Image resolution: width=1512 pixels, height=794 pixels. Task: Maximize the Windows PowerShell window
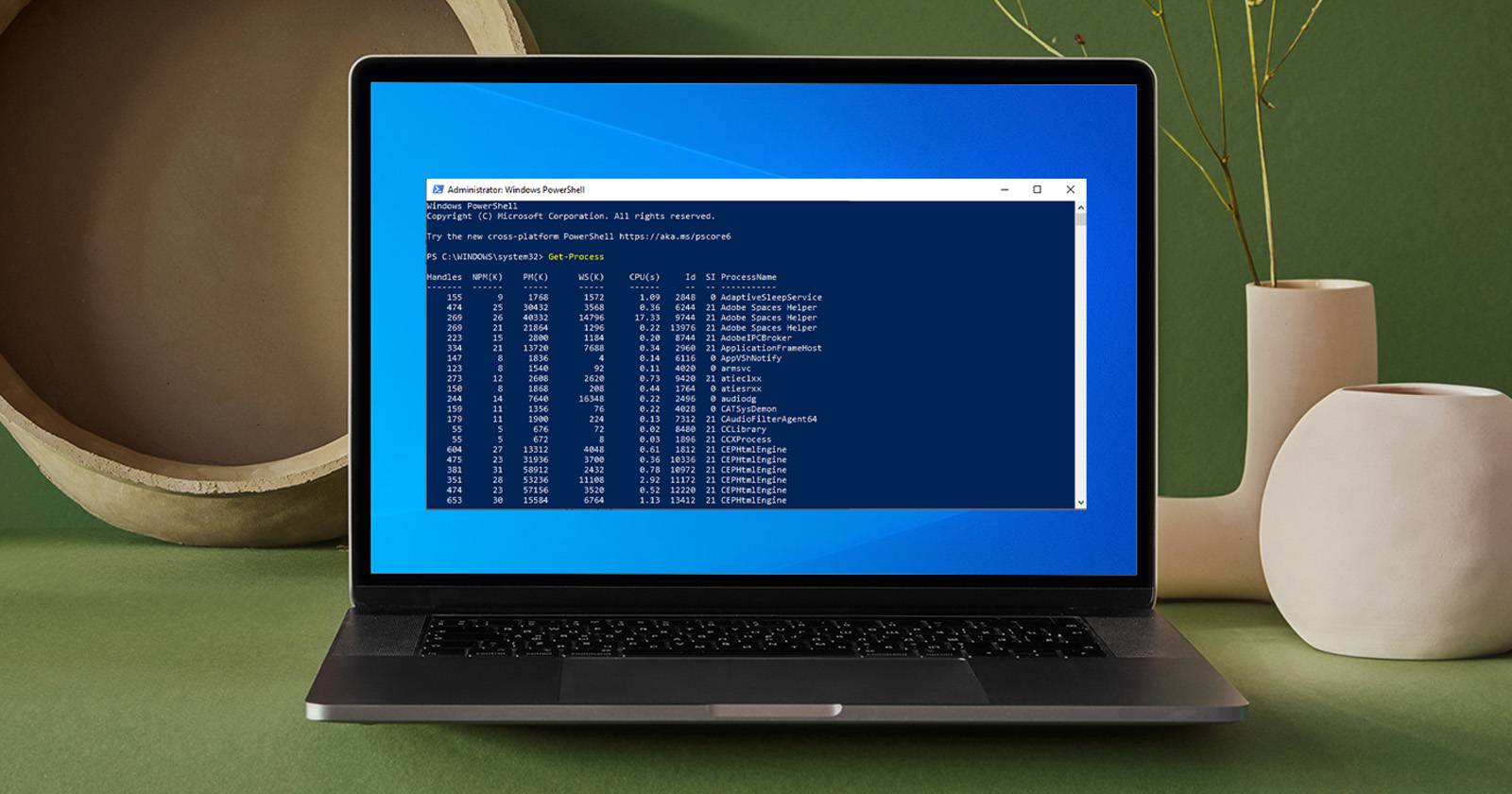(x=1037, y=190)
